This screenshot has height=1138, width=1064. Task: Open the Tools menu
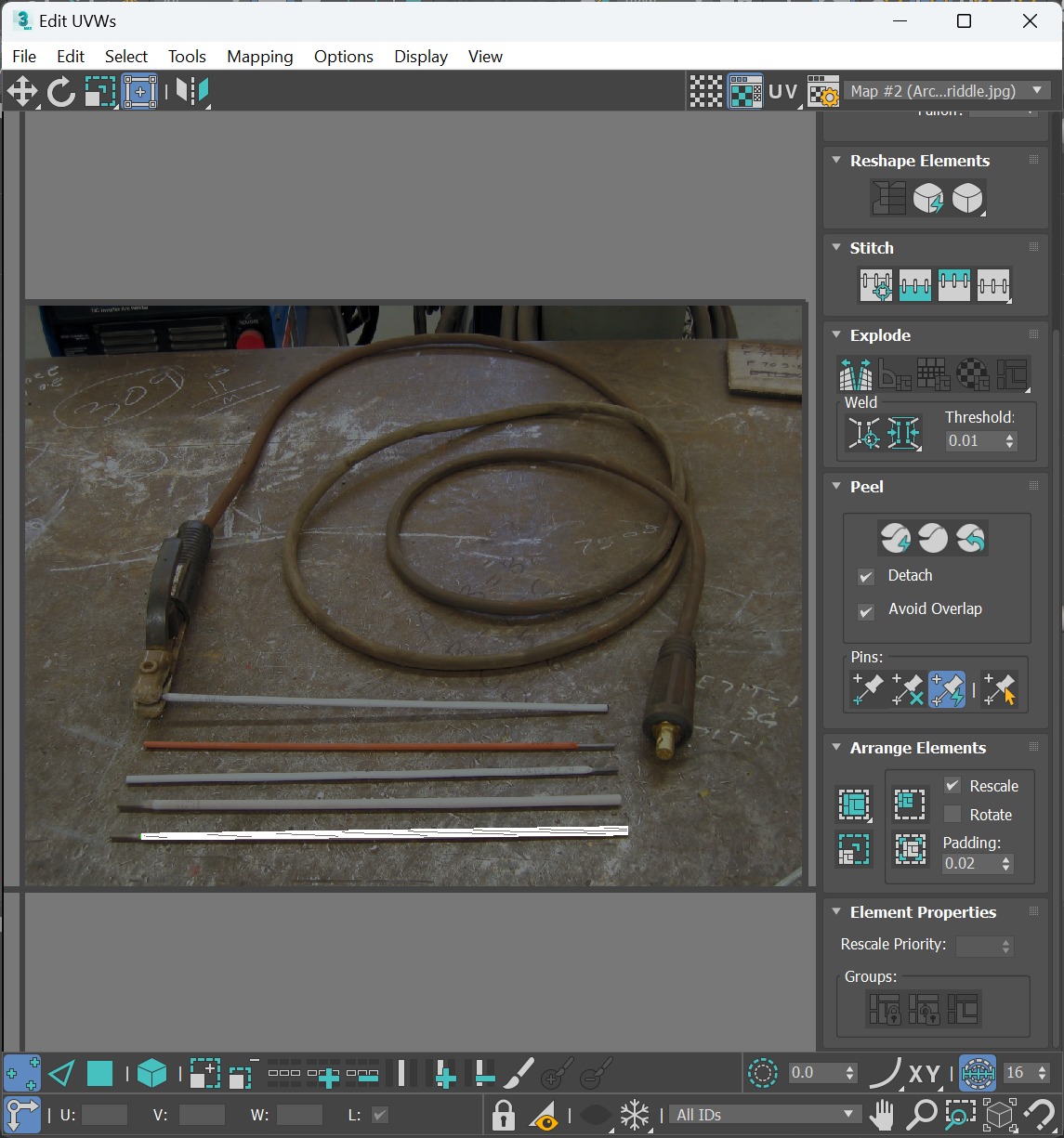[x=187, y=57]
